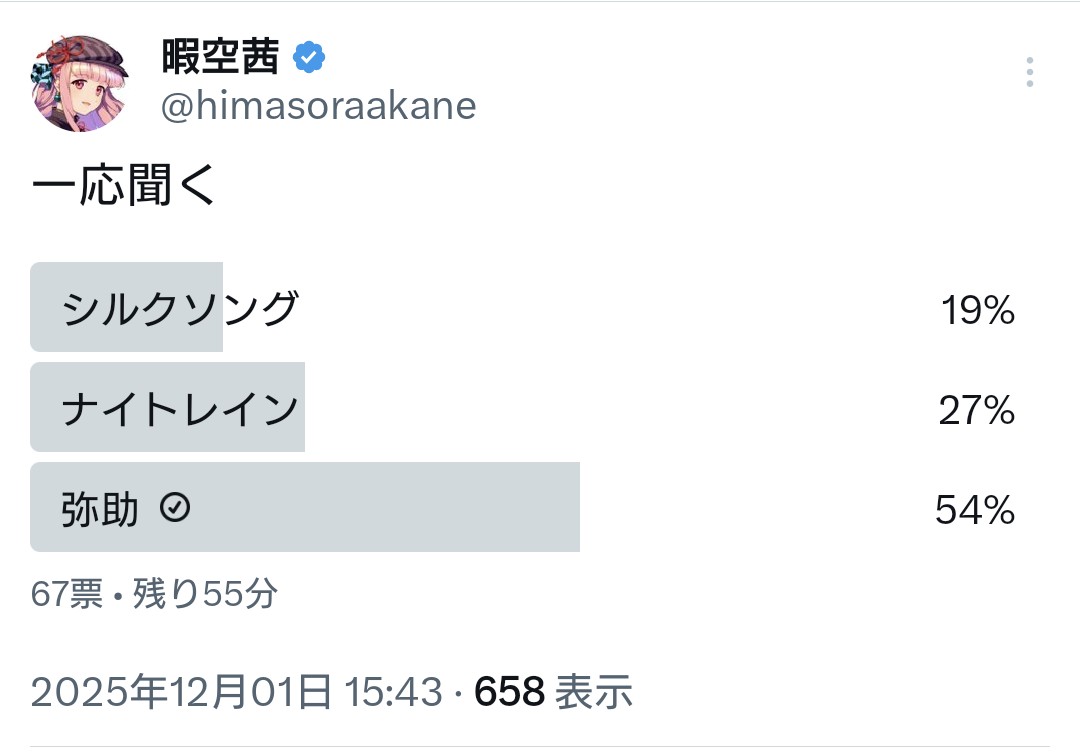
Task: Select the ナイトレイン poll option label
Action: coord(180,409)
